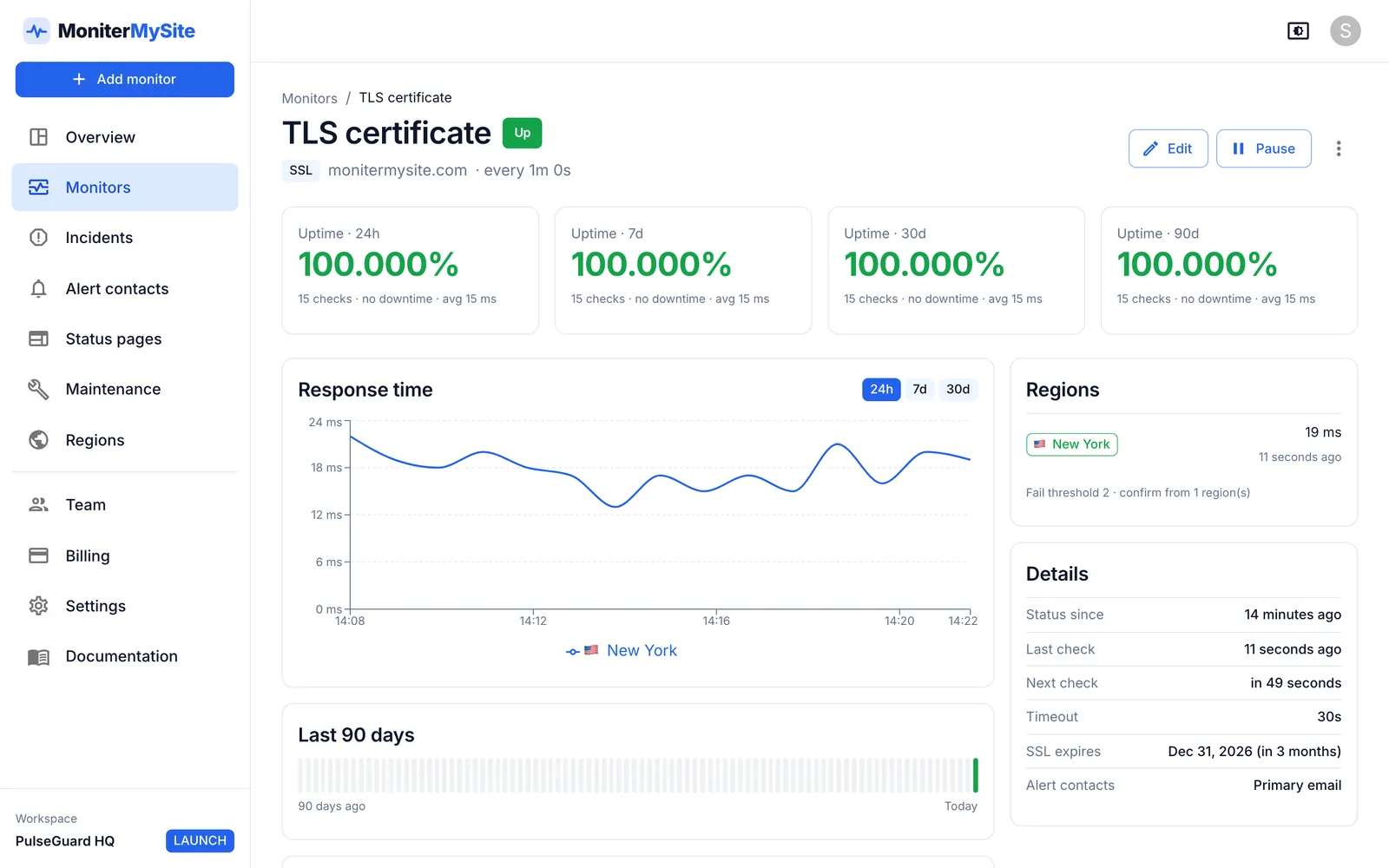Screen dimensions: 1389x868
Task: Select the Monitors sidebar icon
Action: 38,187
